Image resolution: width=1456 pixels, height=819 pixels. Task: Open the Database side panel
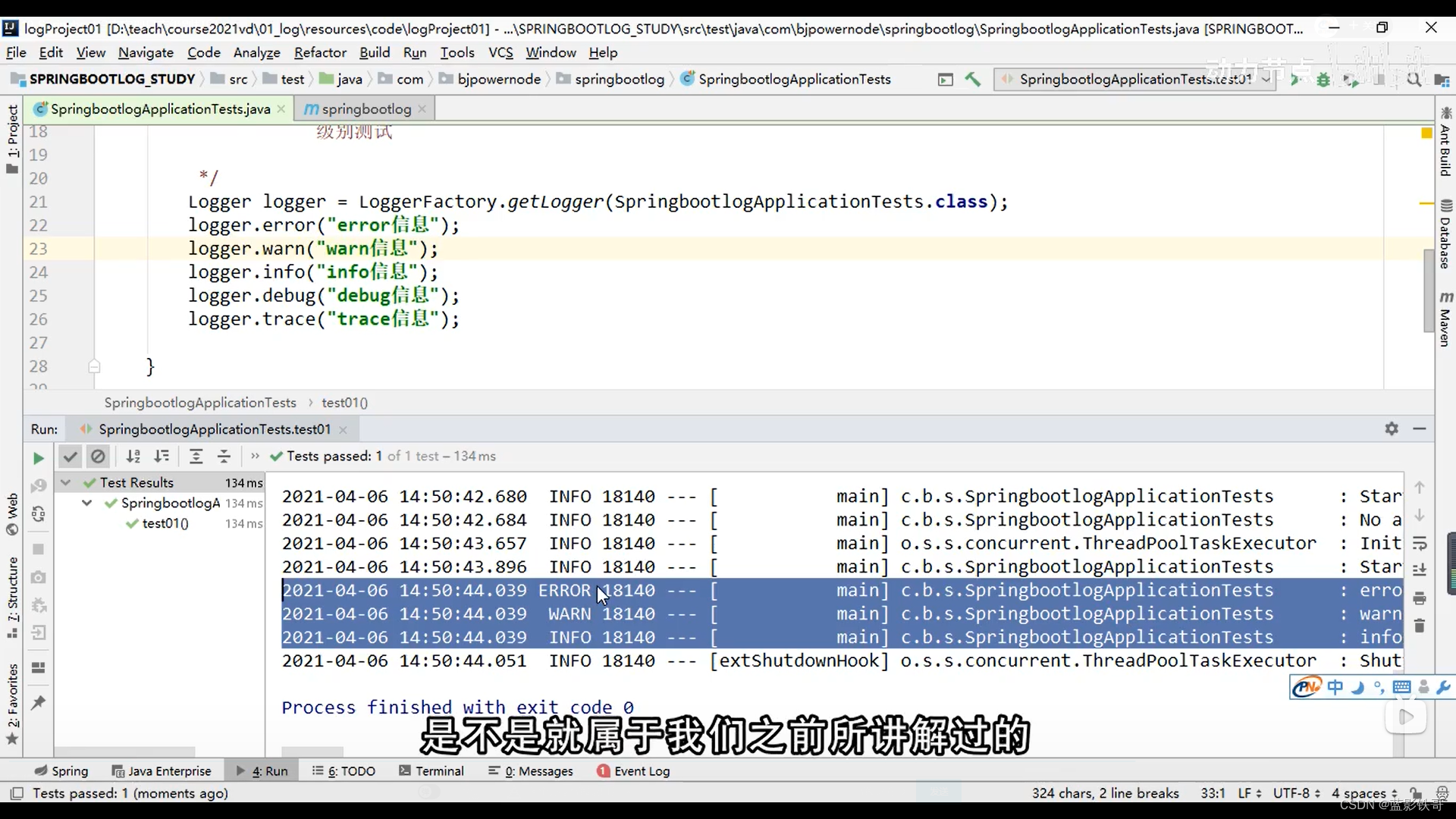[1445, 234]
